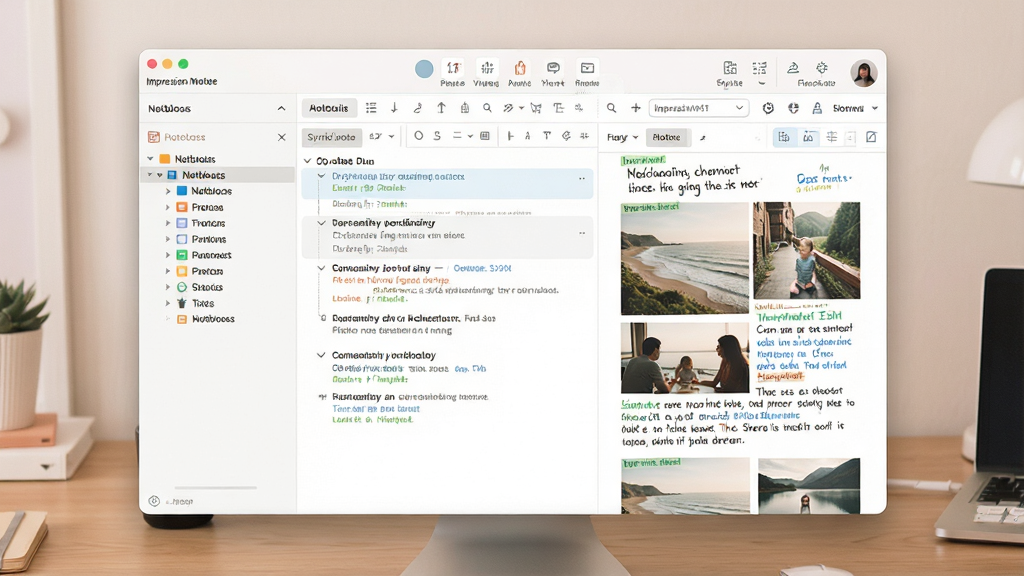
Task: Click the share icon left of the gear
Action: (x=793, y=68)
